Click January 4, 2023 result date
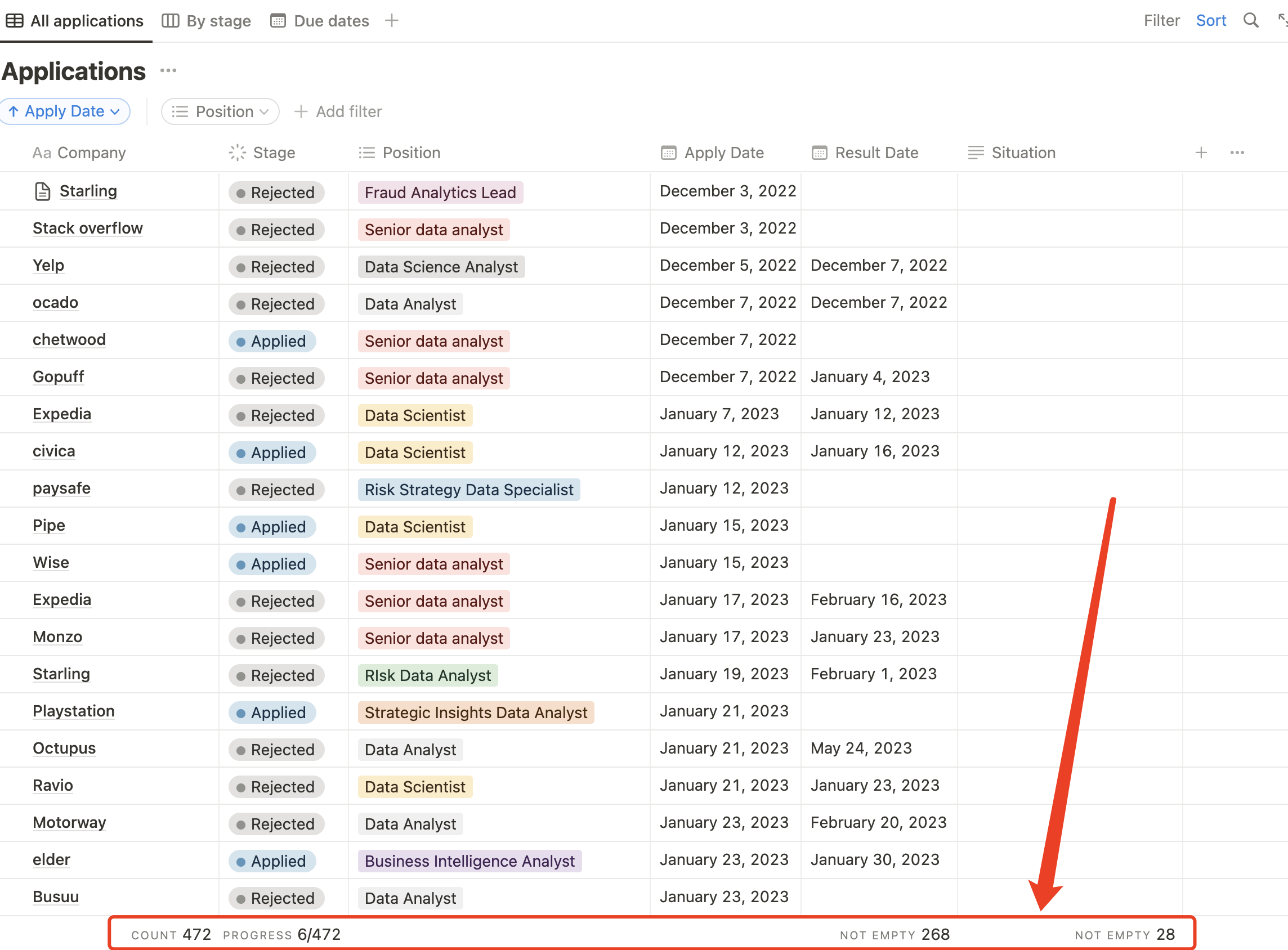Image resolution: width=1288 pixels, height=950 pixels. pos(870,377)
